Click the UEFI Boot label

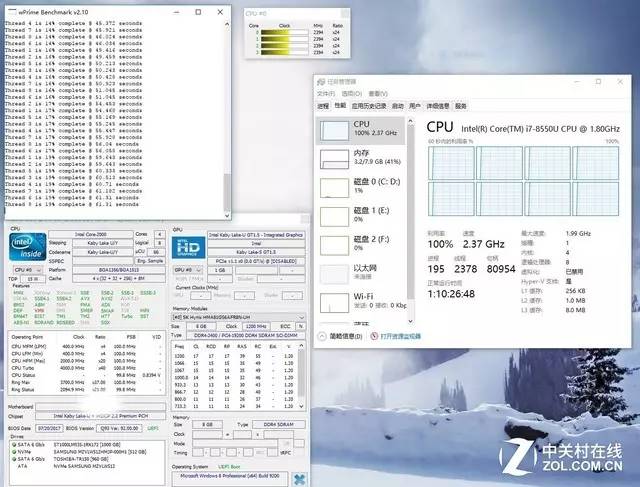pyautogui.click(x=229, y=466)
